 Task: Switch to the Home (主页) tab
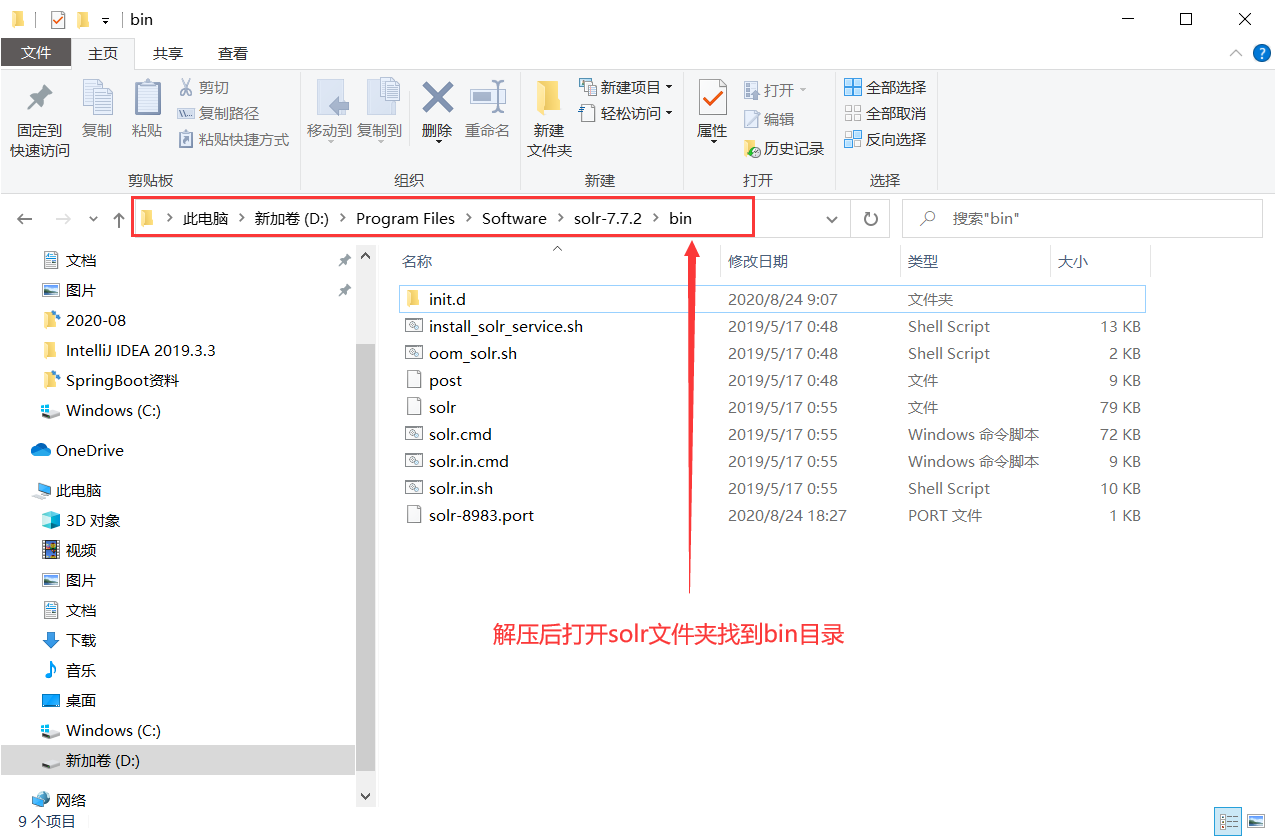103,53
